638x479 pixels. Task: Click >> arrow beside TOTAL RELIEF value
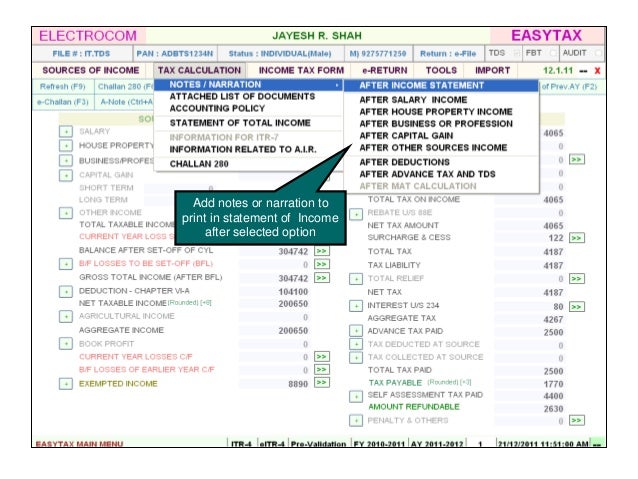tap(577, 278)
